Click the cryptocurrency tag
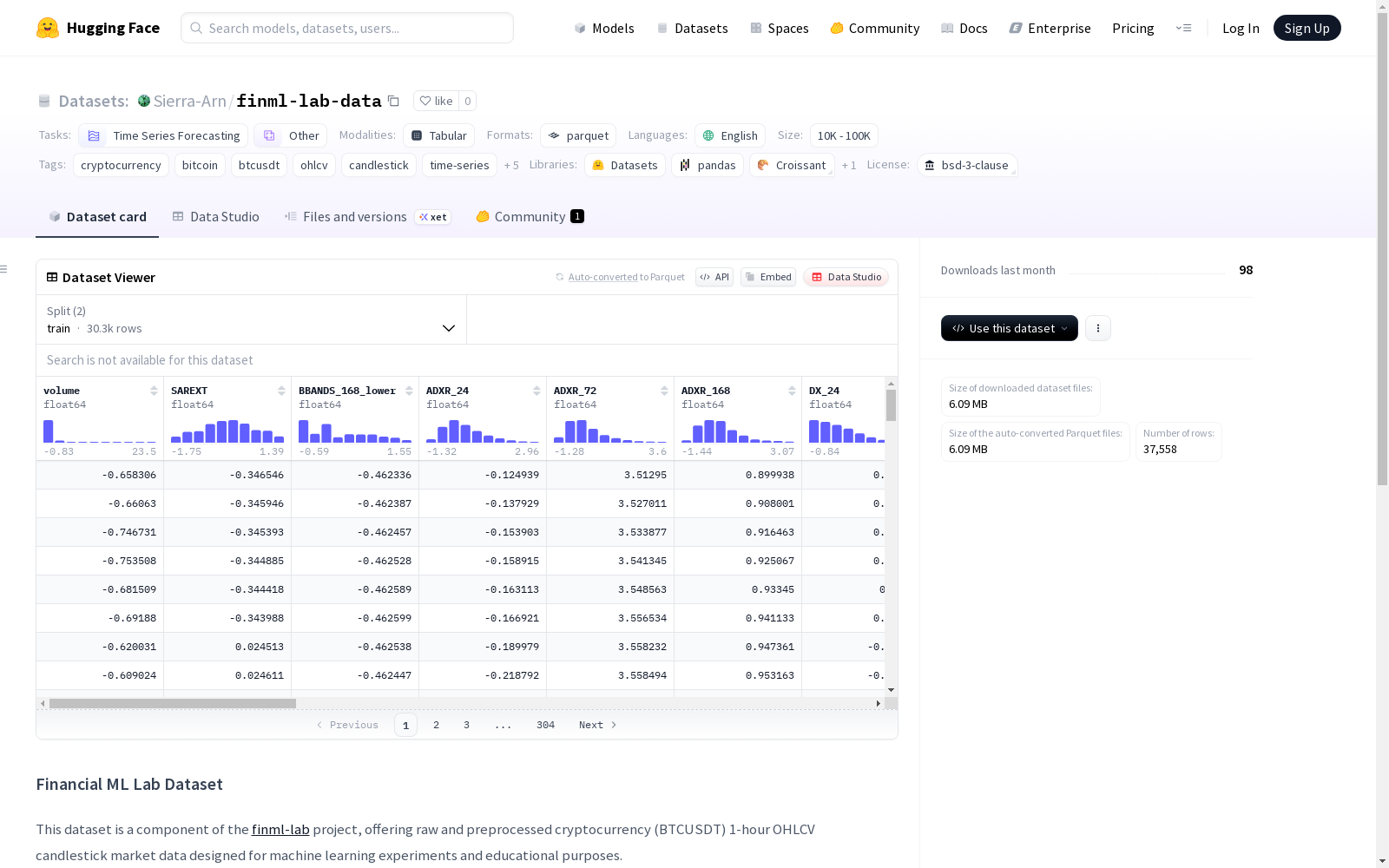The height and width of the screenshot is (868, 1389). tap(121, 165)
